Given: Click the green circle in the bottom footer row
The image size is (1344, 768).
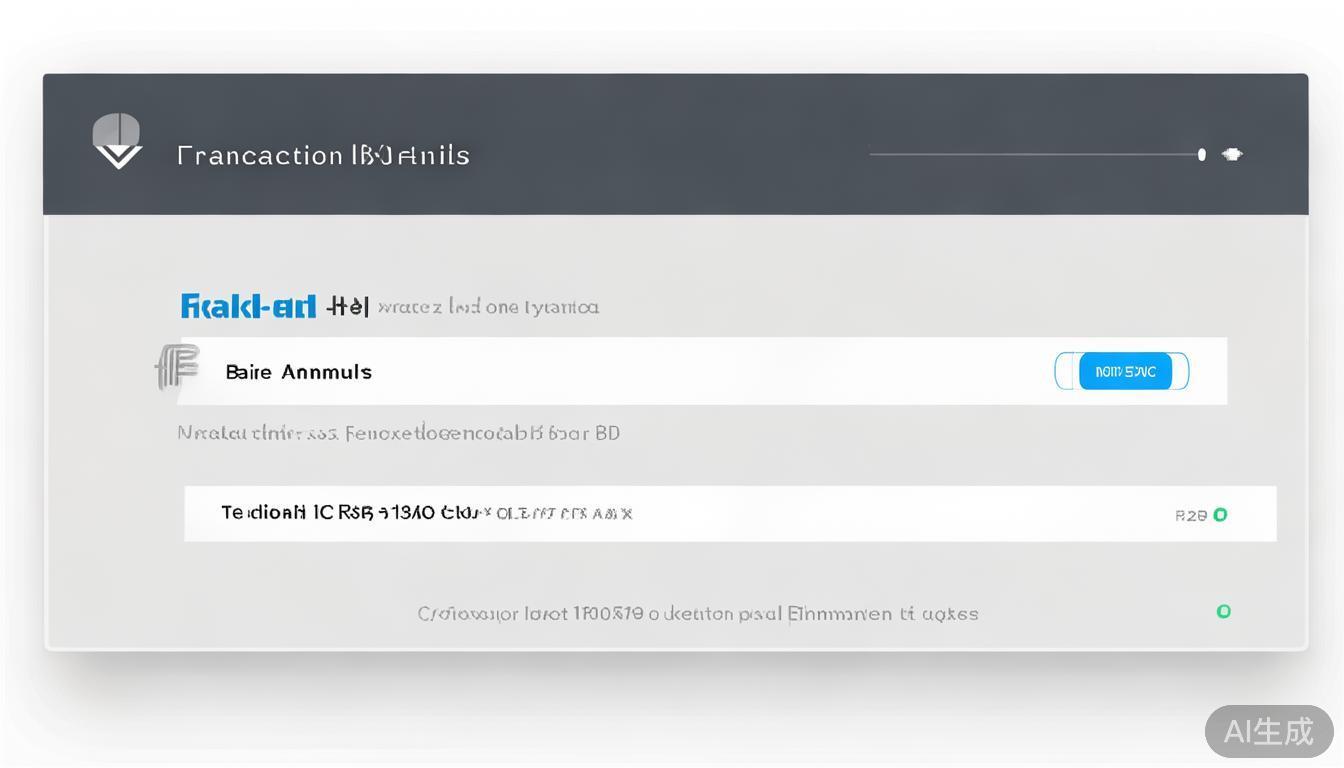Looking at the screenshot, I should tap(1223, 611).
